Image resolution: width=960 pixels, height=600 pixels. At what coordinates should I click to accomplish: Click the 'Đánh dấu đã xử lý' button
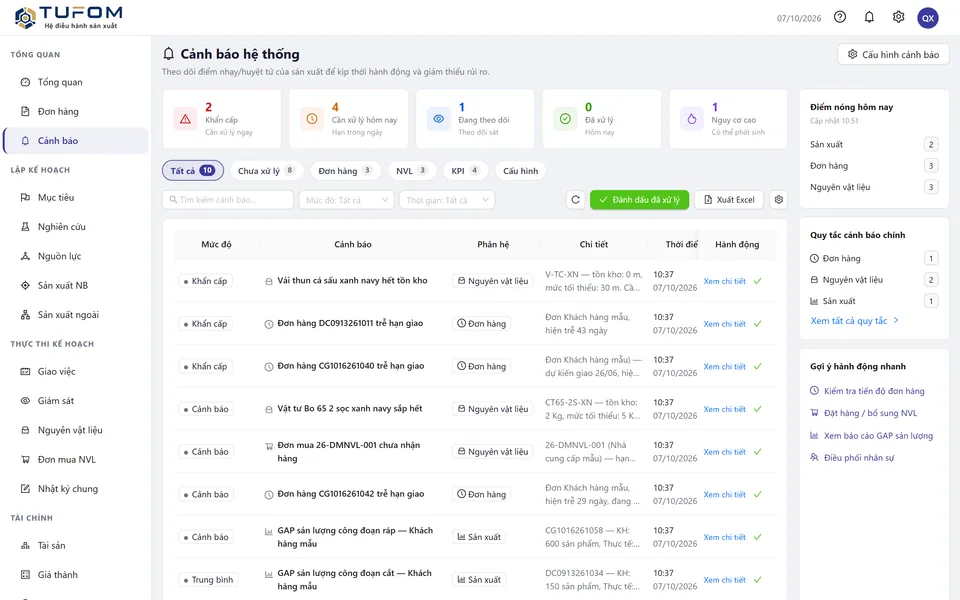(639, 200)
